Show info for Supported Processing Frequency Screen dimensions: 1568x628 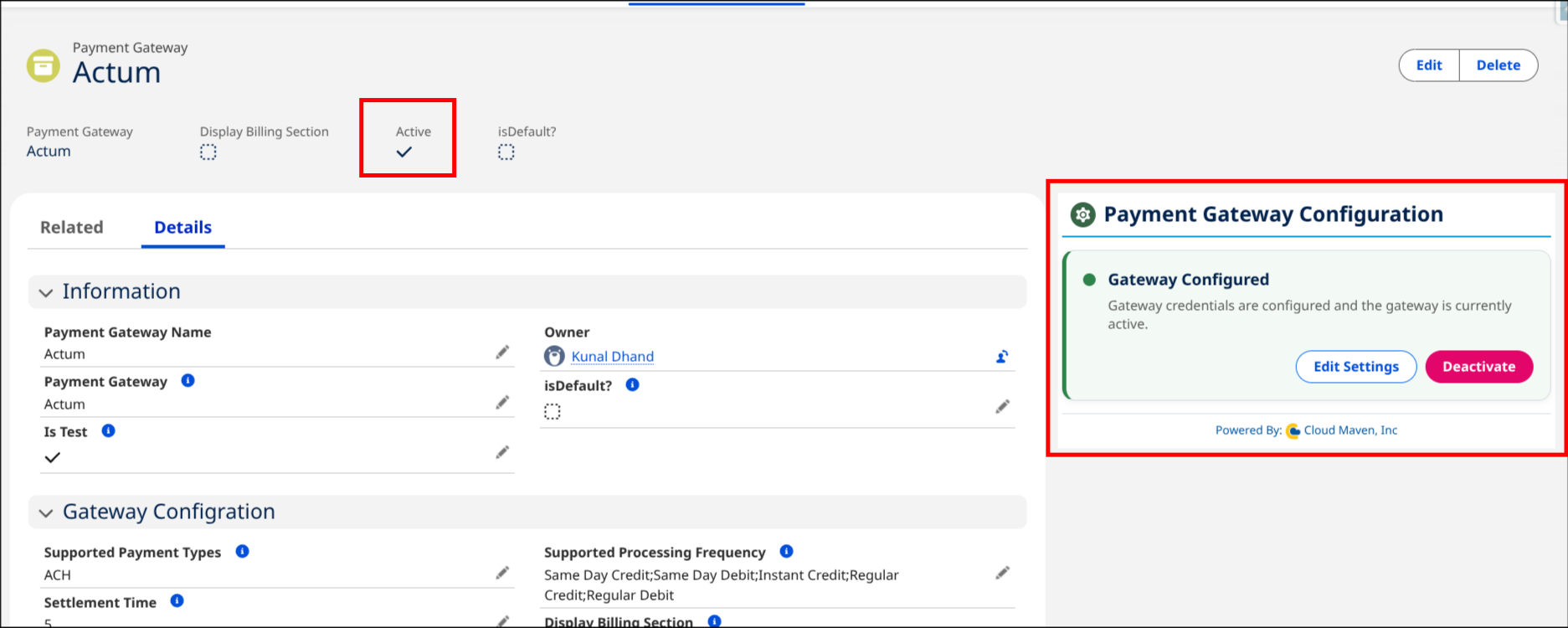coord(786,551)
